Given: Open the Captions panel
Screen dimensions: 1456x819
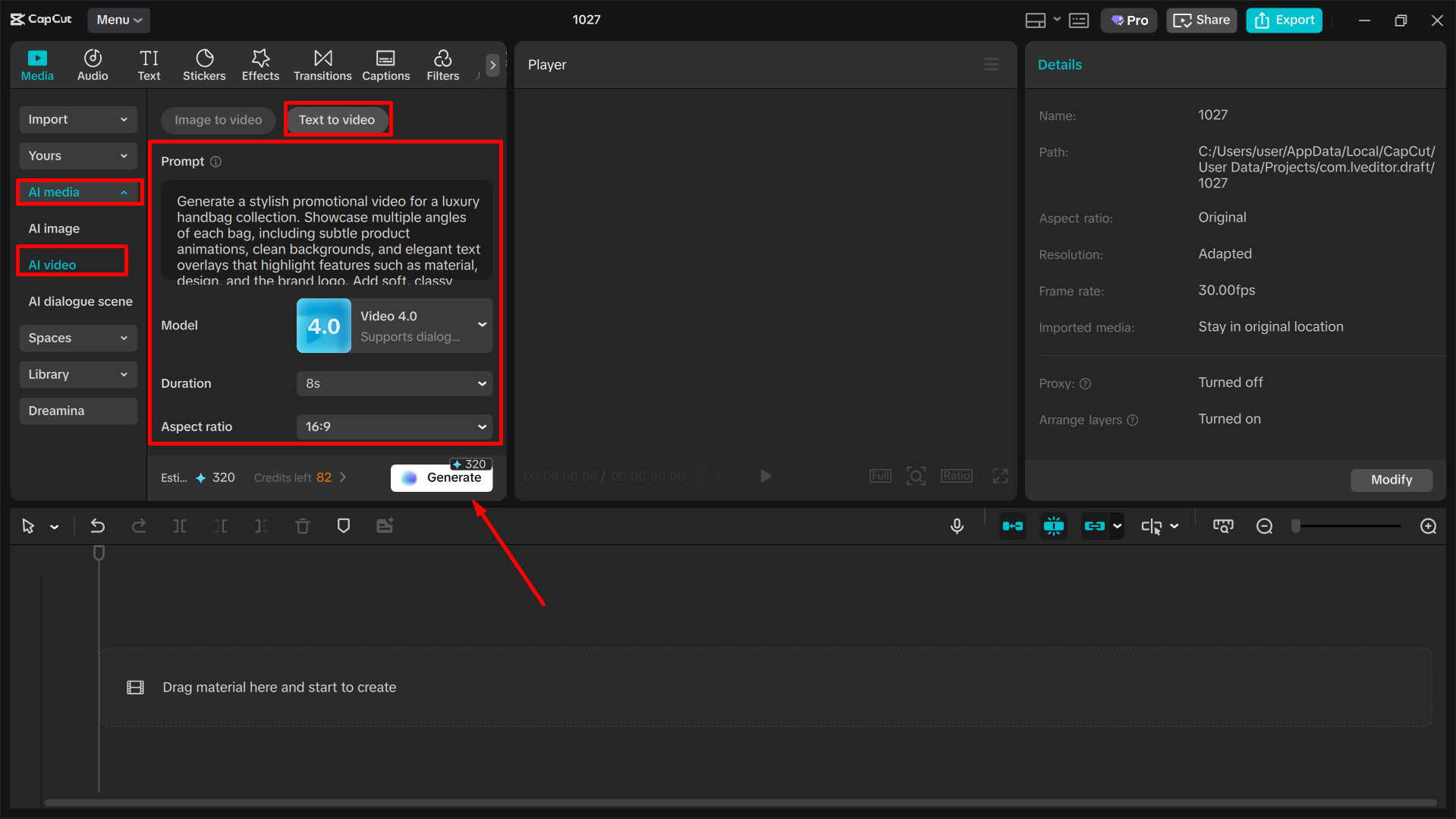Looking at the screenshot, I should (385, 65).
